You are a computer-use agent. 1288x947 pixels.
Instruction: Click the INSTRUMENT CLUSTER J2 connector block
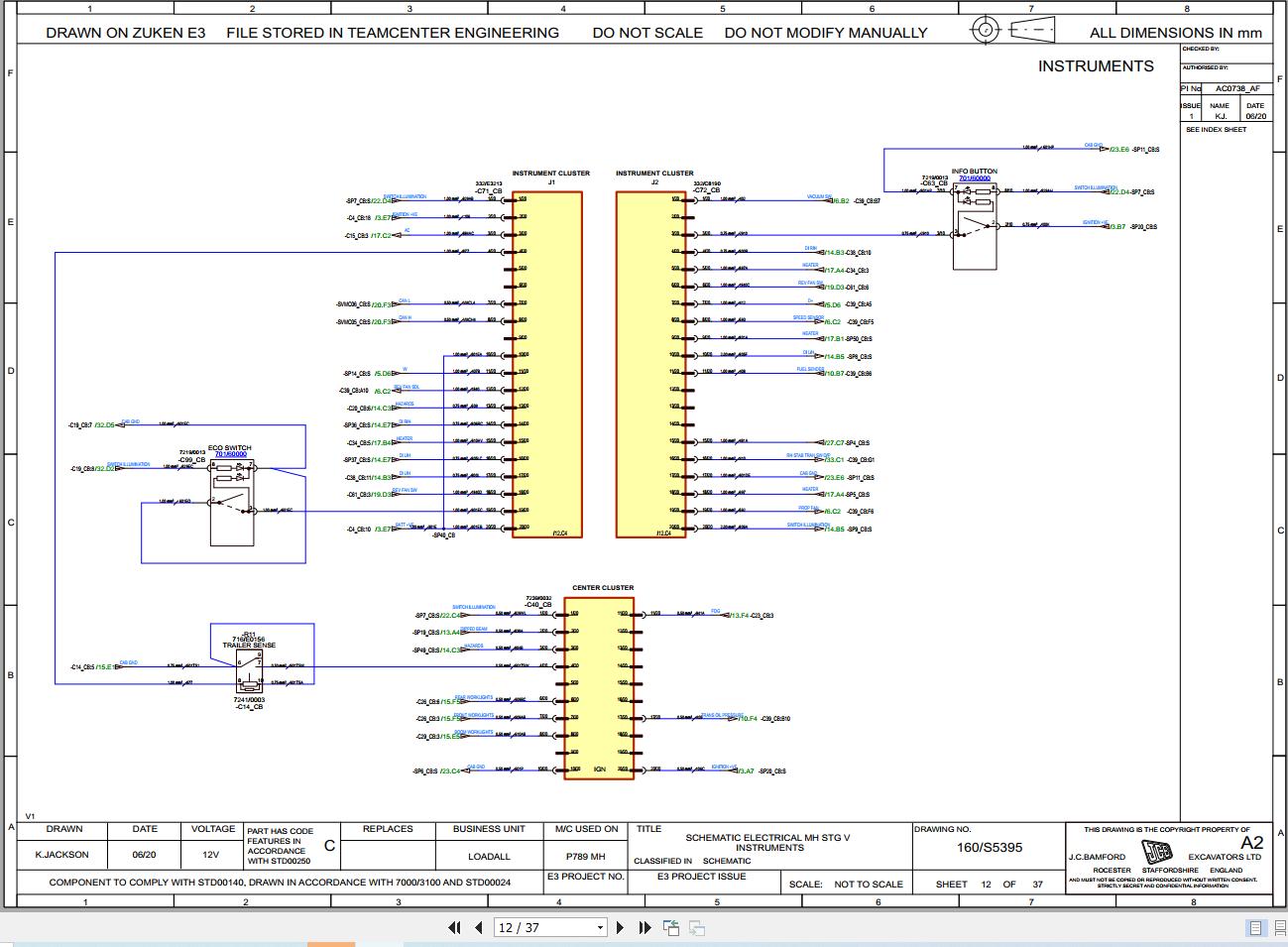(650, 365)
